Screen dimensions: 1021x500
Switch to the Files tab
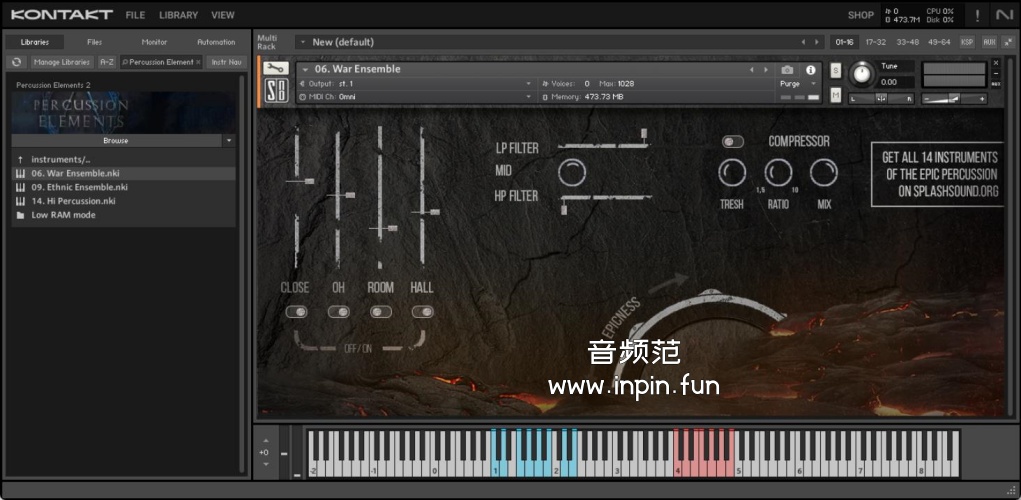click(95, 42)
